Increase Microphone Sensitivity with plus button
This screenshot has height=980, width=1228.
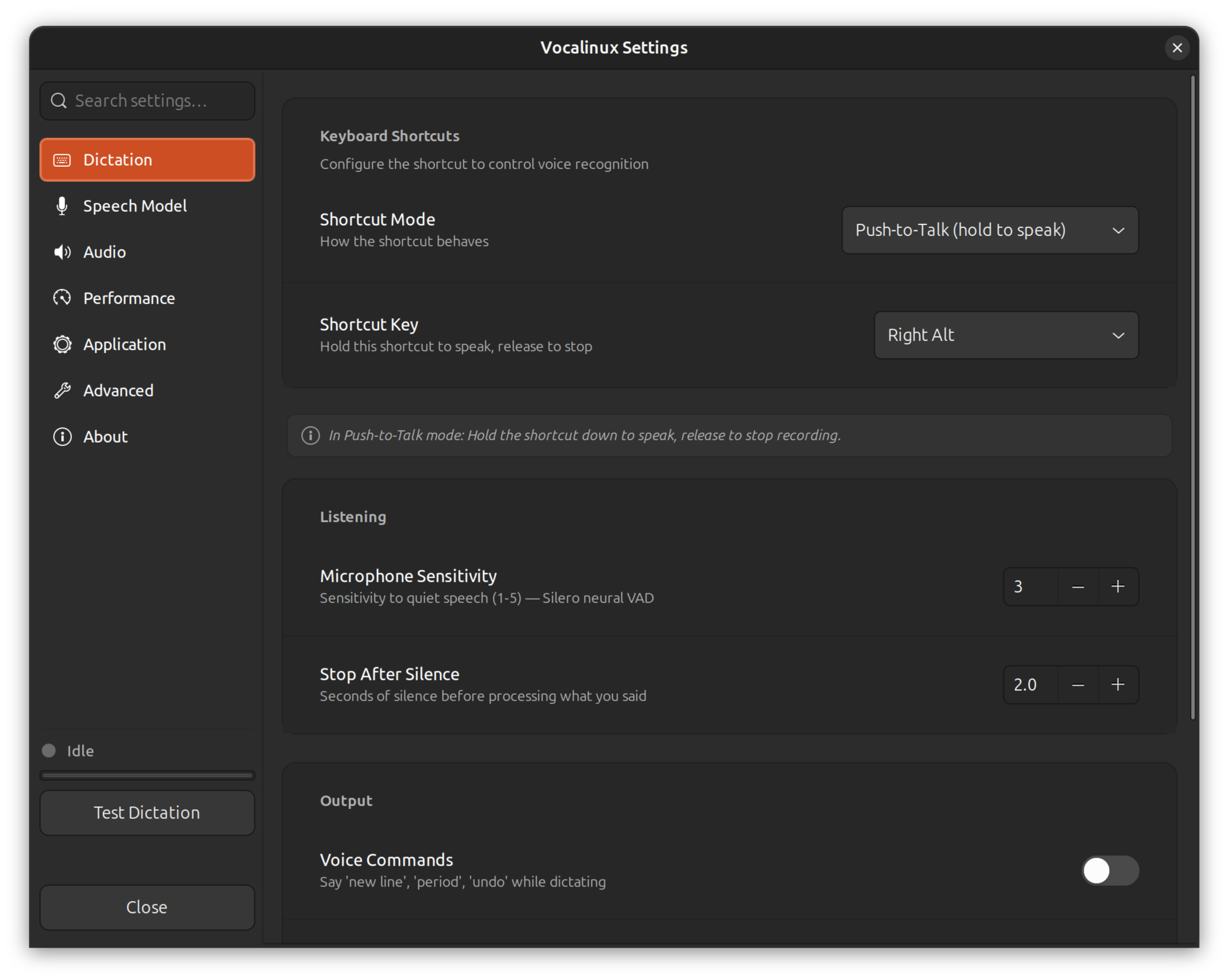(x=1118, y=587)
